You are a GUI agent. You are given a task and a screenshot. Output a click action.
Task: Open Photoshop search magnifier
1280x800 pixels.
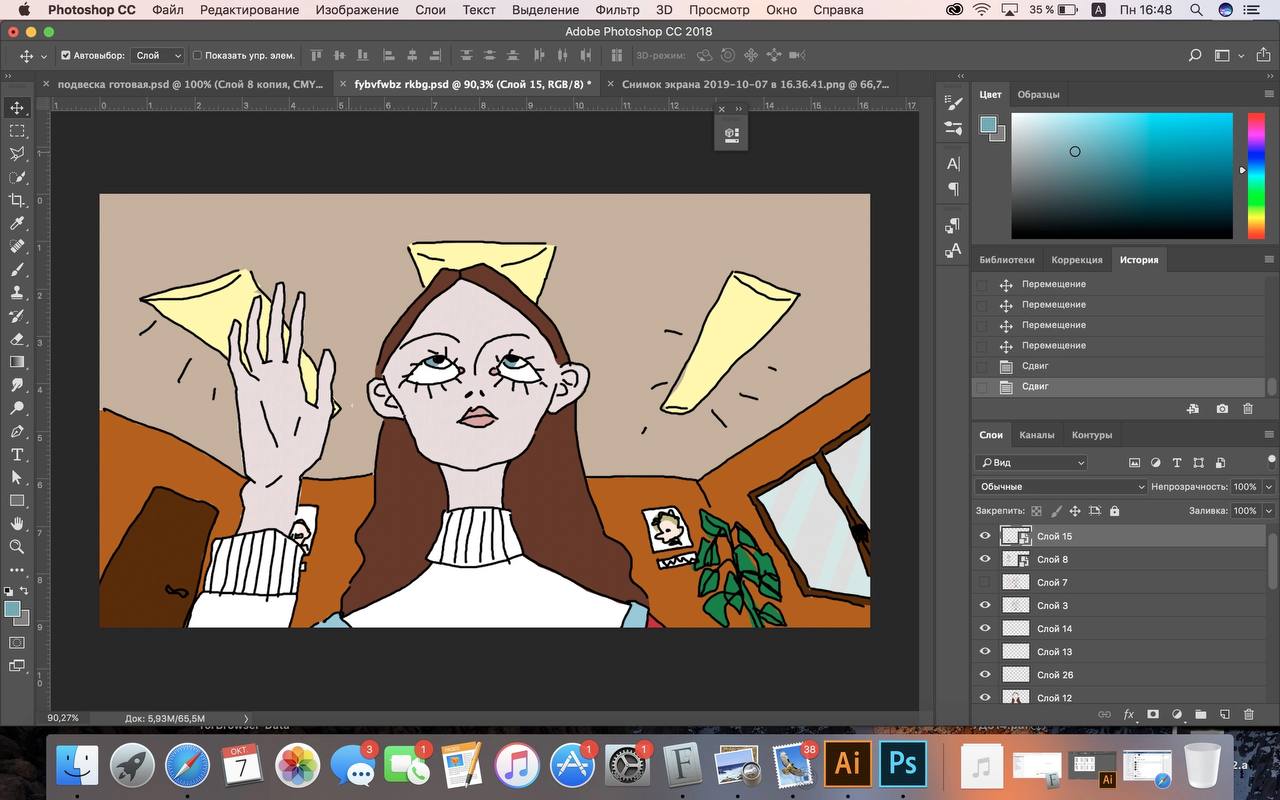[1195, 56]
